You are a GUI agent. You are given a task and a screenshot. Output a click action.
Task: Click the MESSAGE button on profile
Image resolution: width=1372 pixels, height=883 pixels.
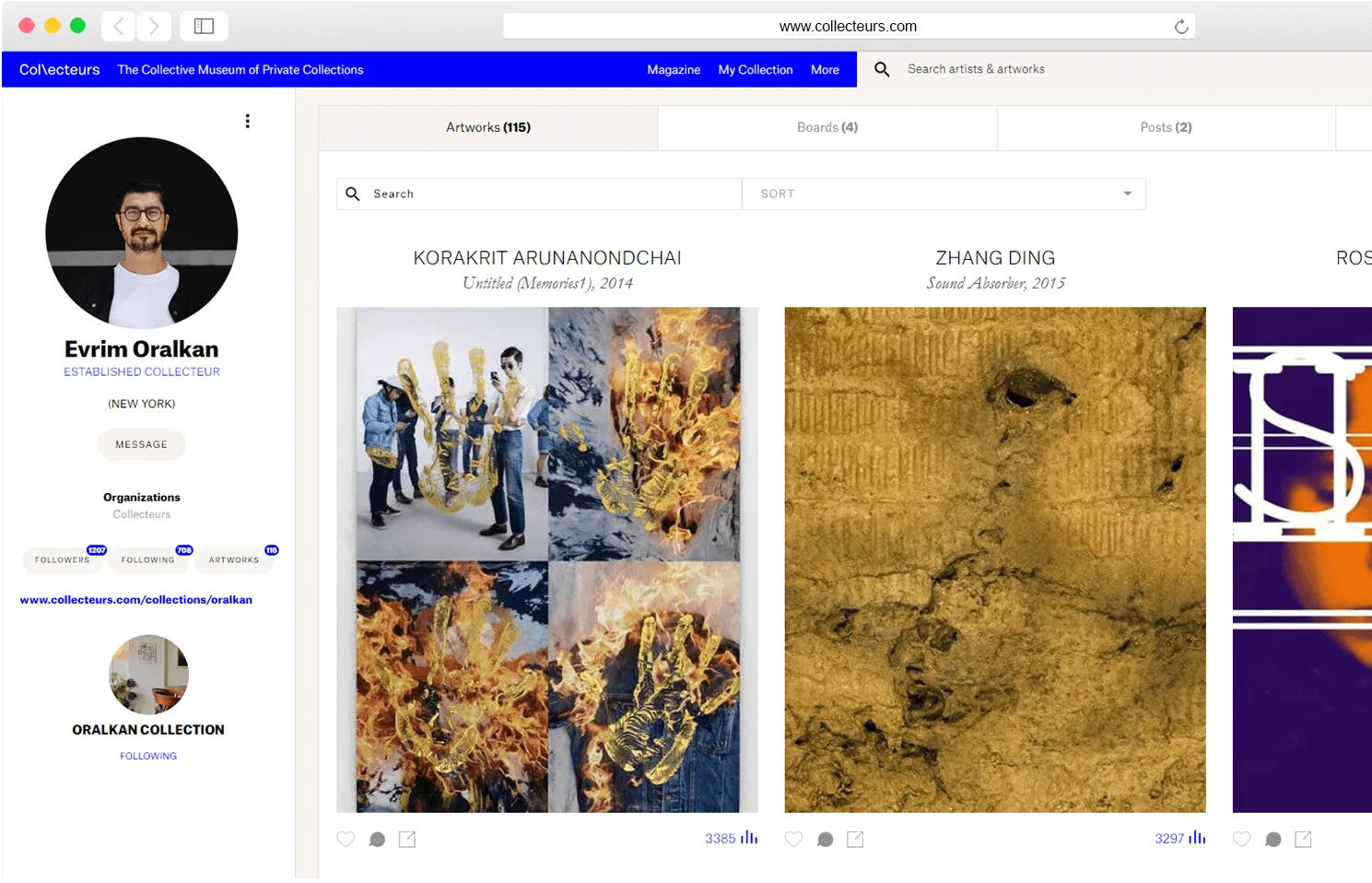142,444
